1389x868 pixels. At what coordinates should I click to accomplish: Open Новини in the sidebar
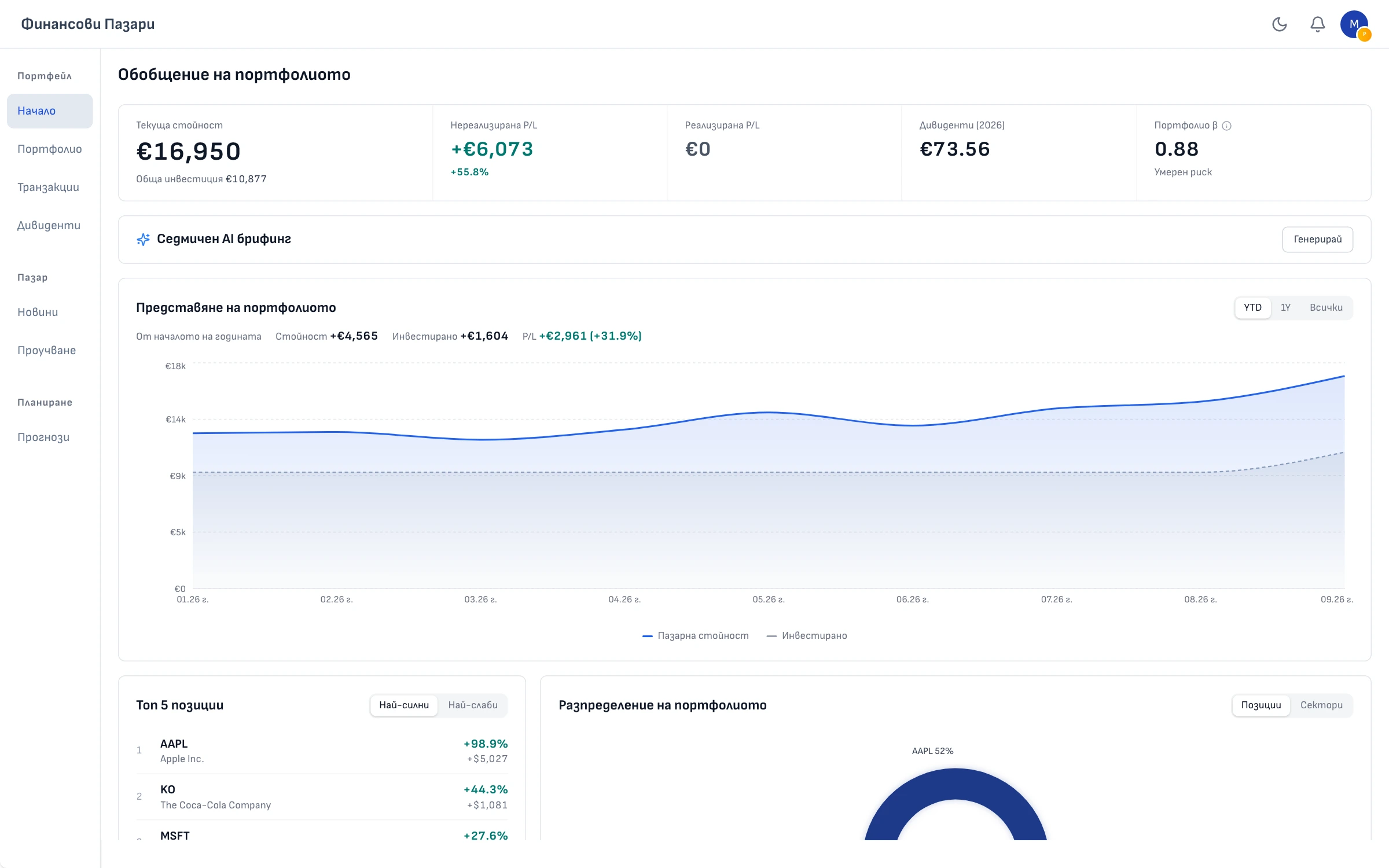50,312
